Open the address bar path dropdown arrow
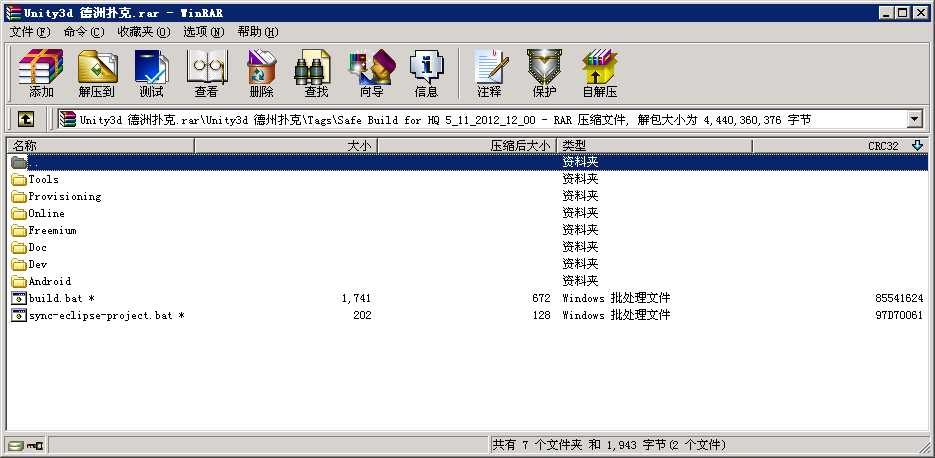 915,120
